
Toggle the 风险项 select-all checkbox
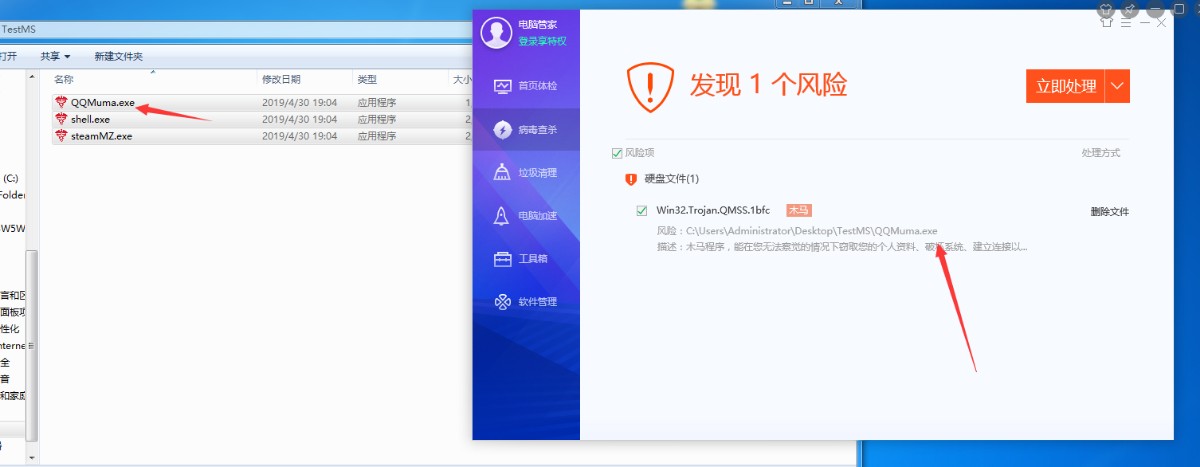617,153
